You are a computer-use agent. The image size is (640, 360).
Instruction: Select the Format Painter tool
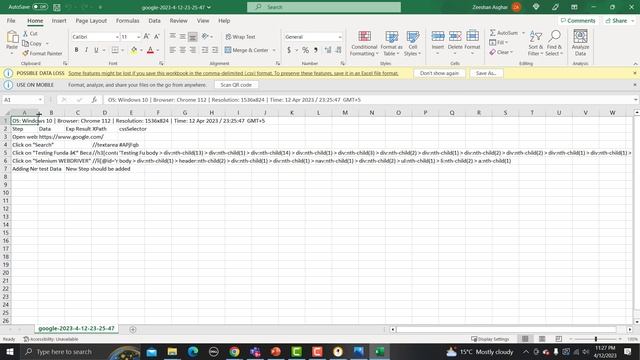(x=42, y=53)
